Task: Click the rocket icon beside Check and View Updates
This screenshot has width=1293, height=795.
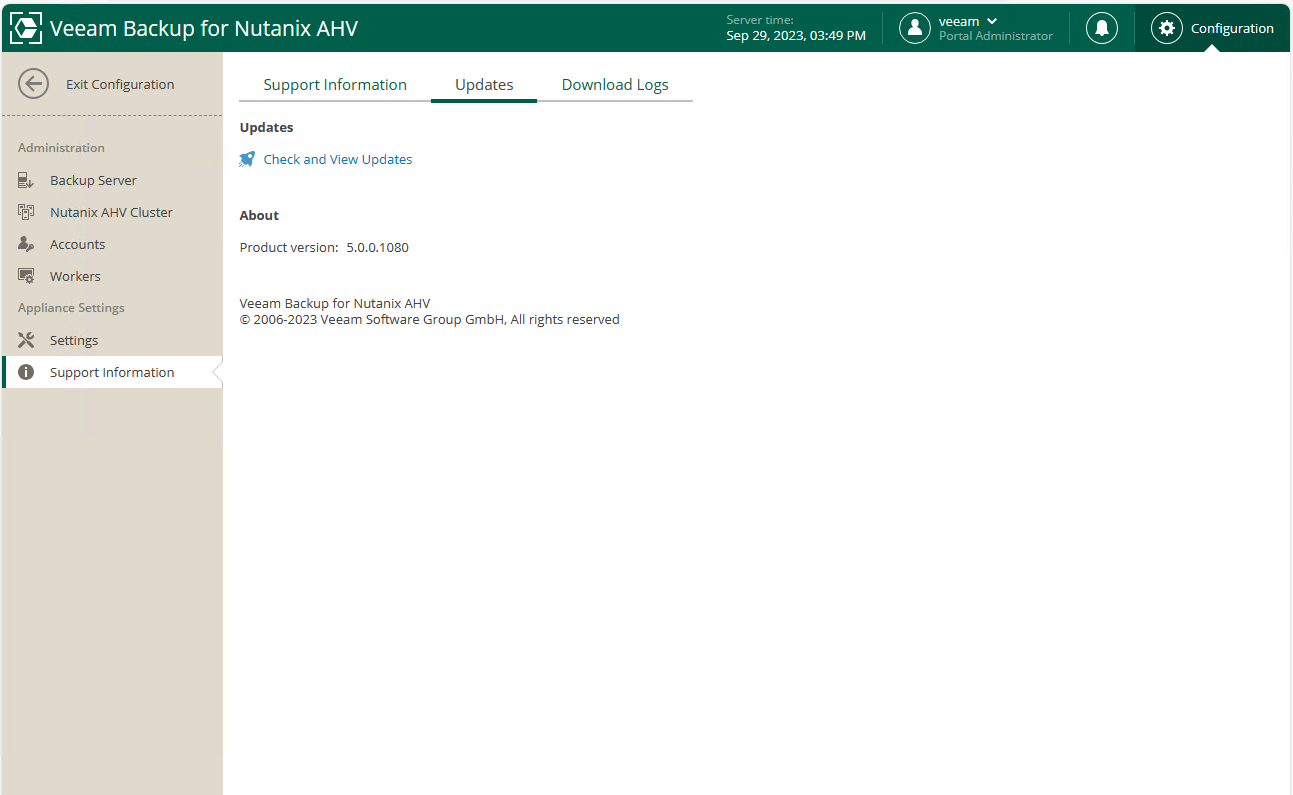Action: (247, 159)
